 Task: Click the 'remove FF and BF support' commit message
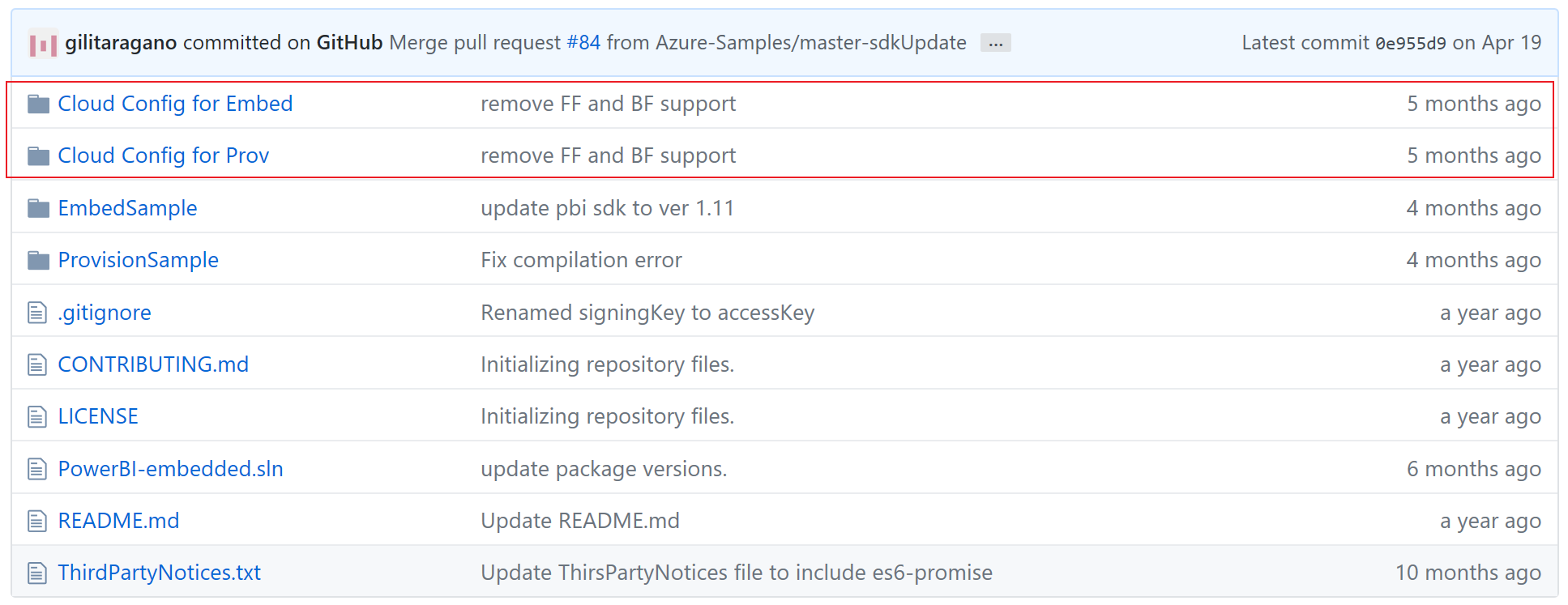click(x=608, y=103)
